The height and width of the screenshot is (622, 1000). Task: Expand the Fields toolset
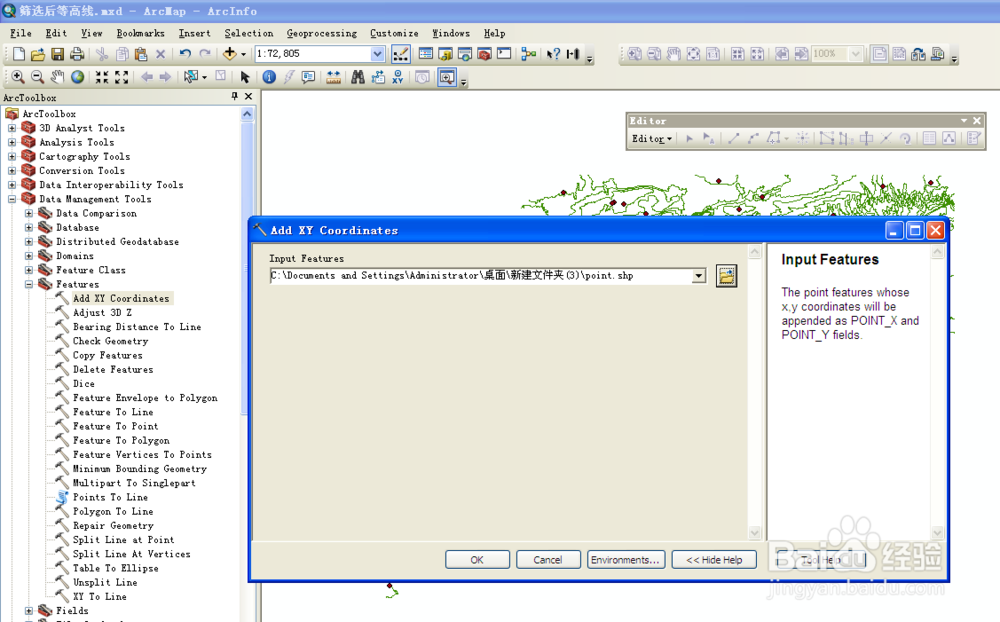29,611
